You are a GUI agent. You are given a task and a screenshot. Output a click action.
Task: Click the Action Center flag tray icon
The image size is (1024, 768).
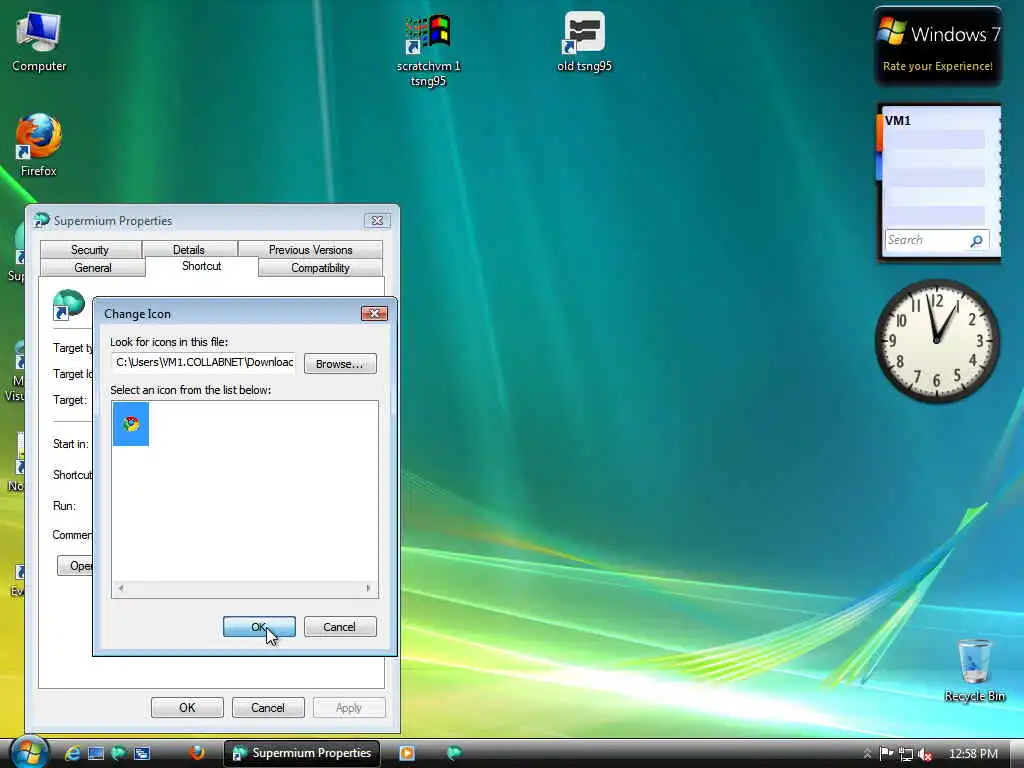(x=886, y=754)
